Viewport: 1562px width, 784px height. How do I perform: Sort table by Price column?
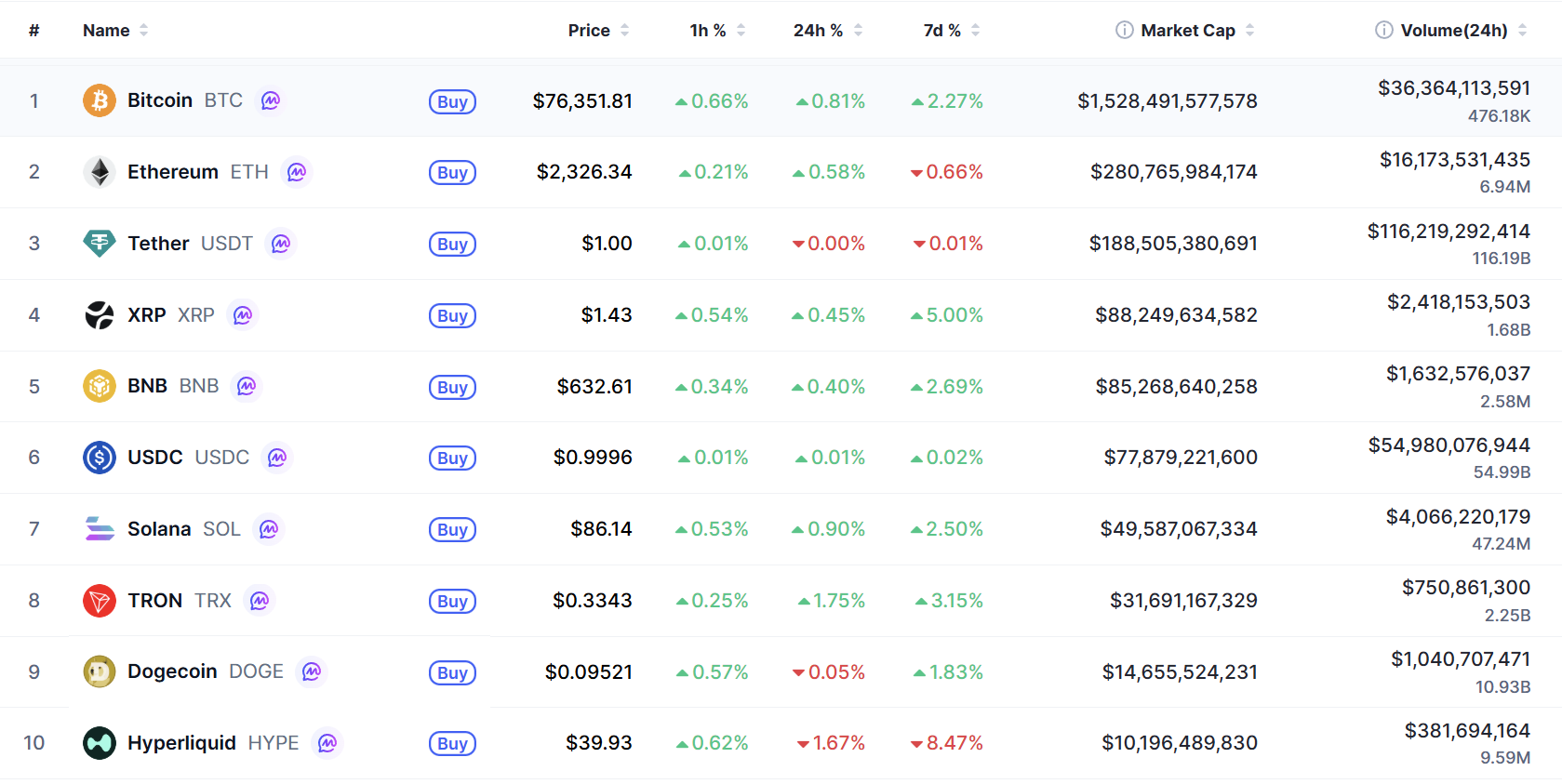pos(598,30)
